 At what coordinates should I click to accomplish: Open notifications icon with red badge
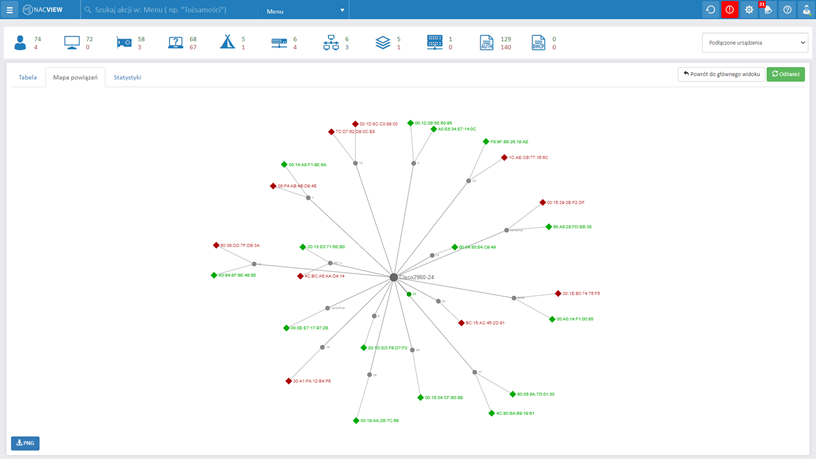[x=768, y=10]
